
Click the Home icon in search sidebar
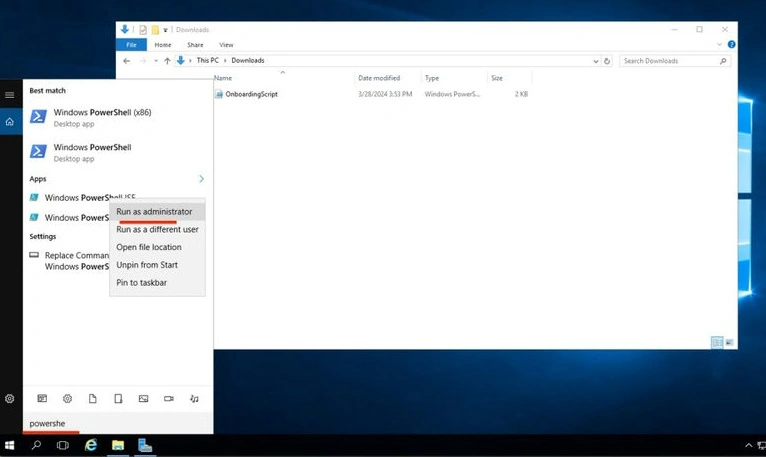(x=10, y=122)
